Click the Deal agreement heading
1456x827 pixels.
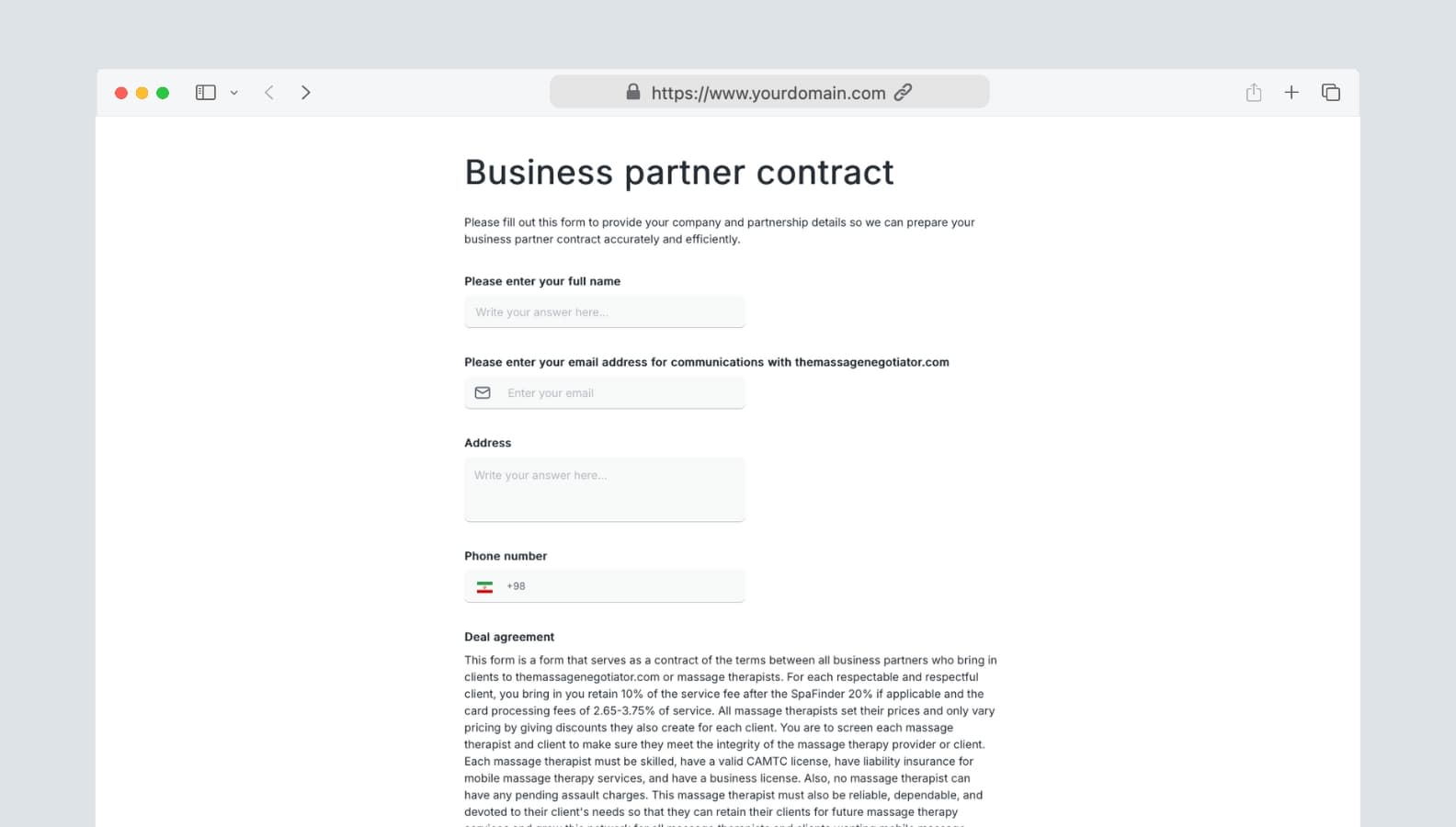tap(508, 637)
